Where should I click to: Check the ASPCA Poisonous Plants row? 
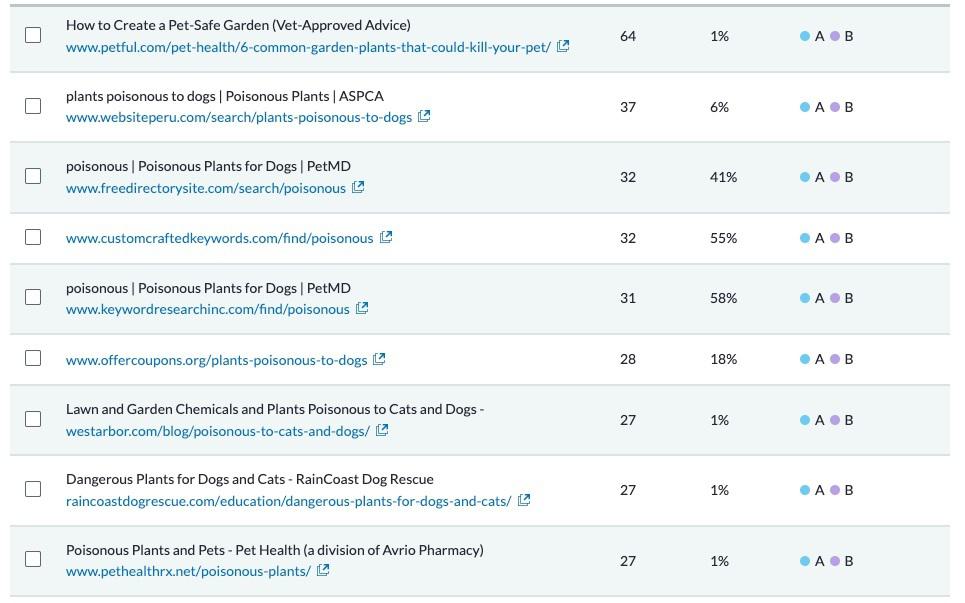(33, 105)
